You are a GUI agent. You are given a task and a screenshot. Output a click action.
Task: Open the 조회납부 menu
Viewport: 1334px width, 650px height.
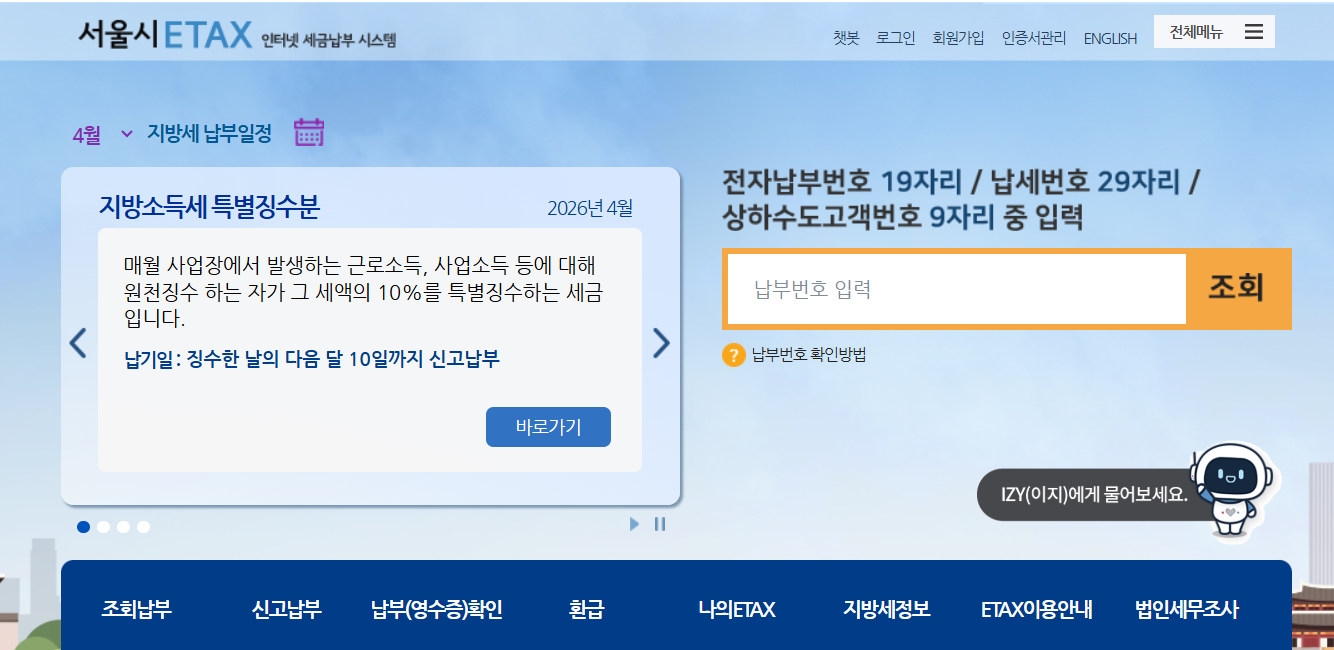136,609
